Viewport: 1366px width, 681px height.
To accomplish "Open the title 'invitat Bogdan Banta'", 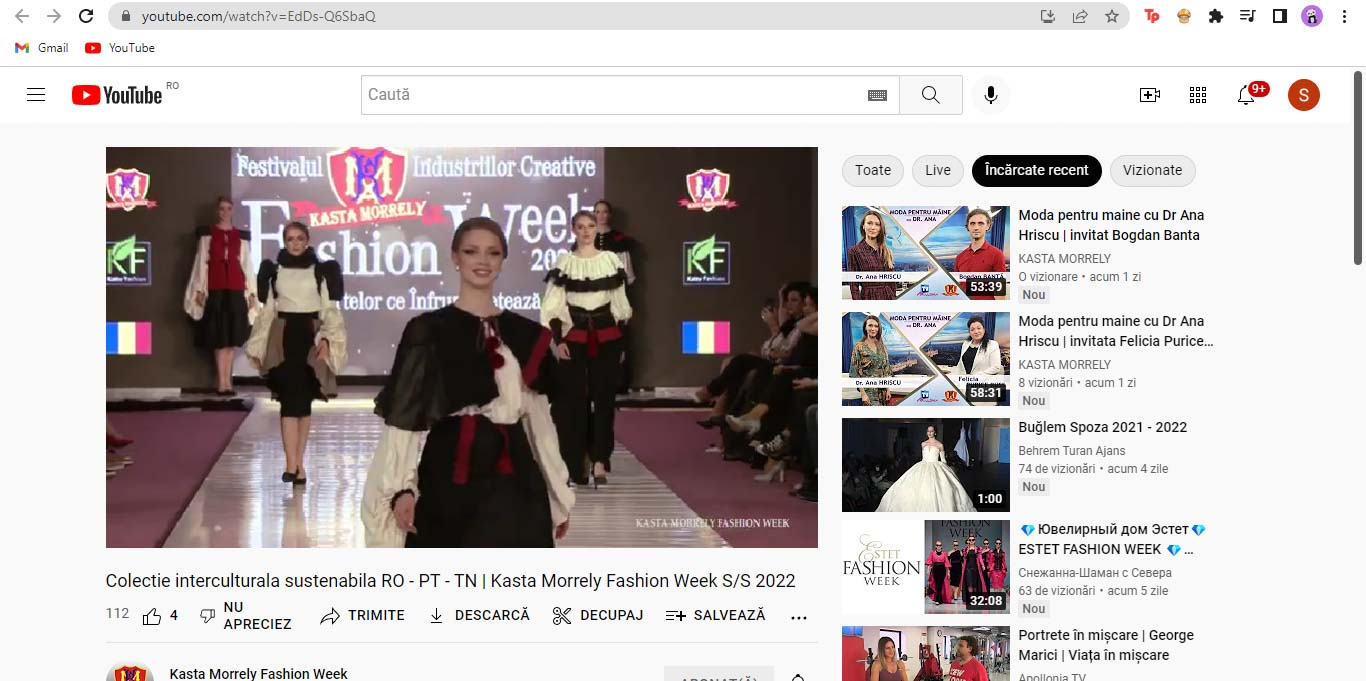I will click(1111, 225).
